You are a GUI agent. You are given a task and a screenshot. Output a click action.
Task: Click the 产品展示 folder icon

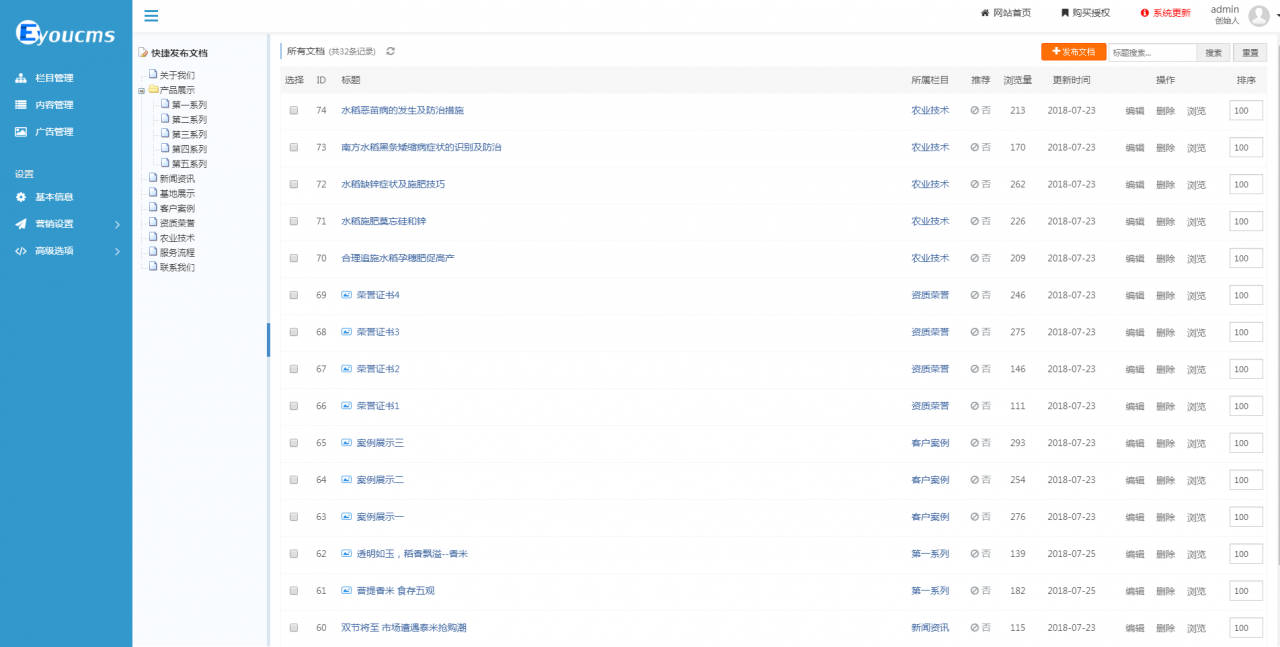pos(153,90)
